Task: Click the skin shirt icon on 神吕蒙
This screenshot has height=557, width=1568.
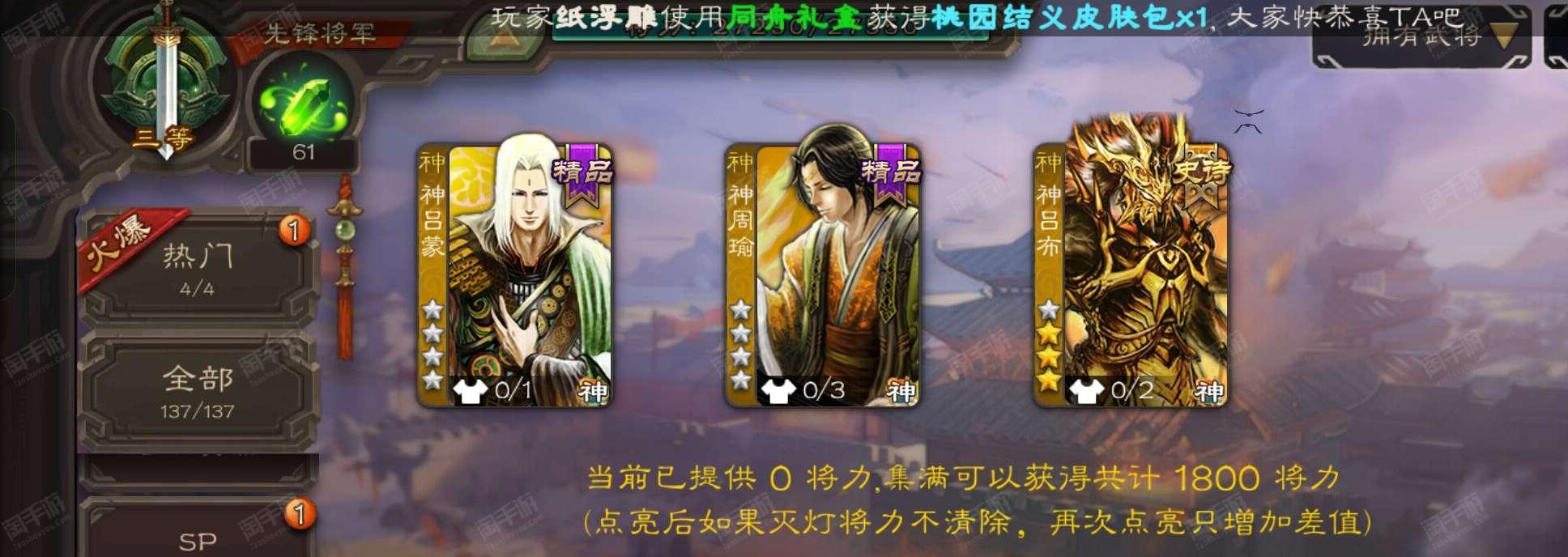Action: [468, 391]
